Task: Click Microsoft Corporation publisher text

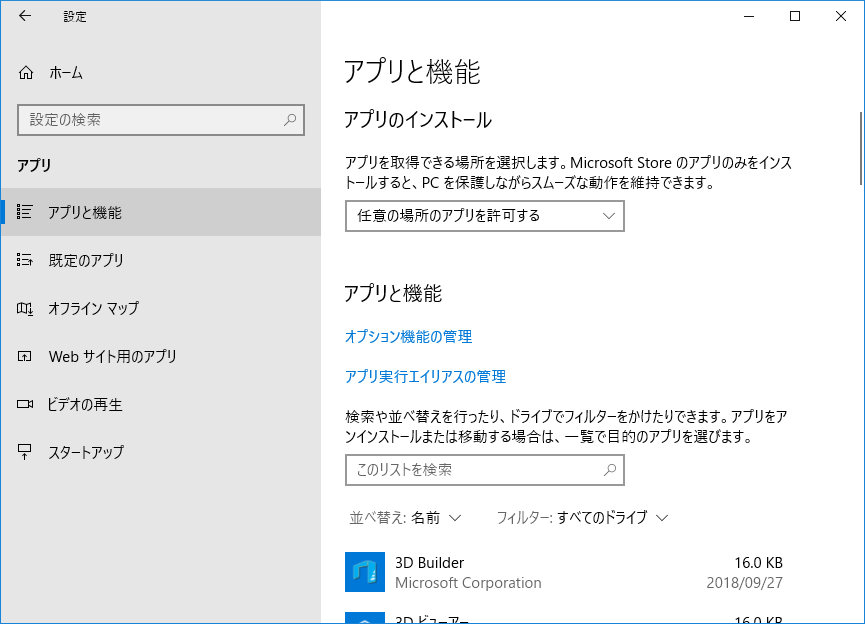Action: (x=468, y=583)
